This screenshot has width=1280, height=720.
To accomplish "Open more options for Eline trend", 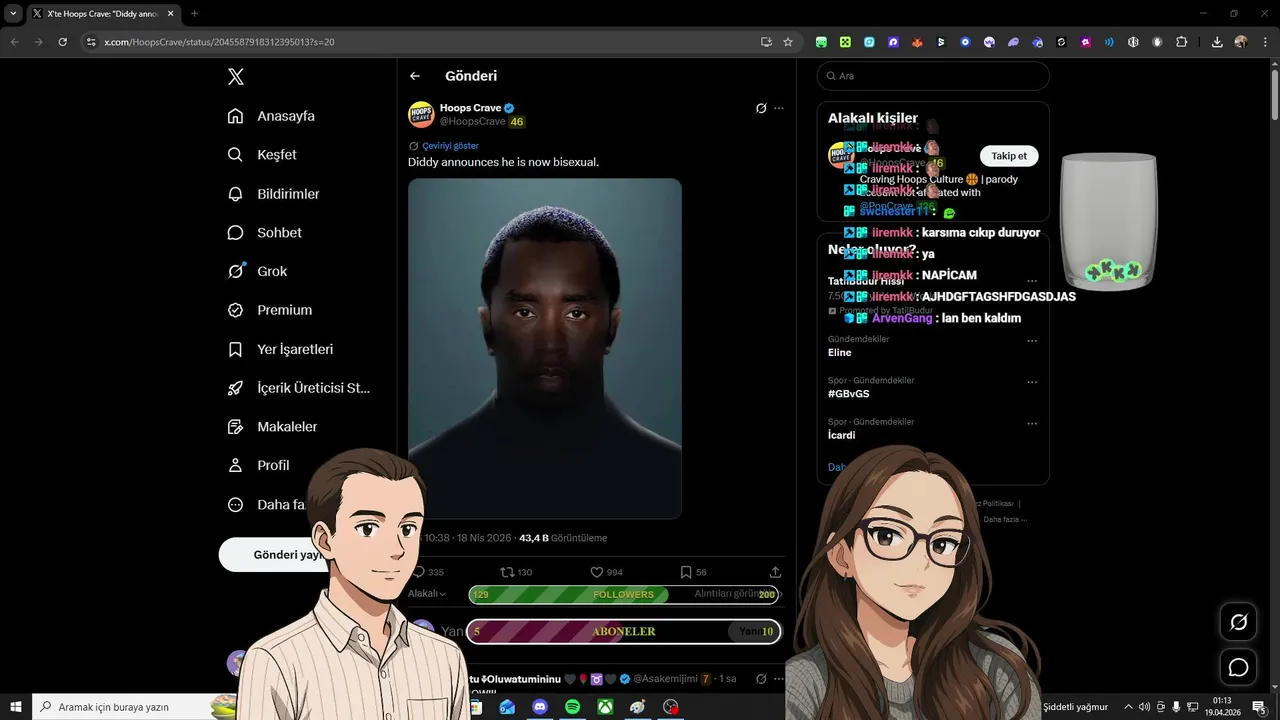I will (1032, 341).
